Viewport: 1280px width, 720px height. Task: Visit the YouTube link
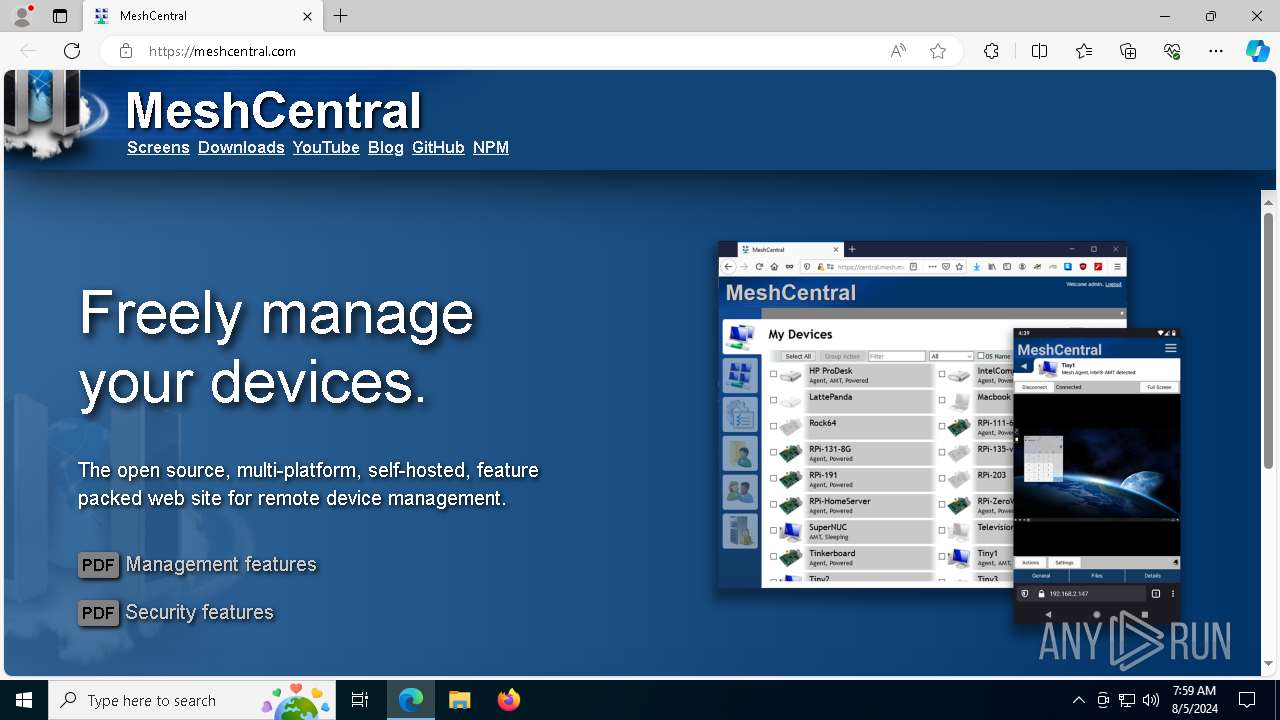pyautogui.click(x=326, y=147)
